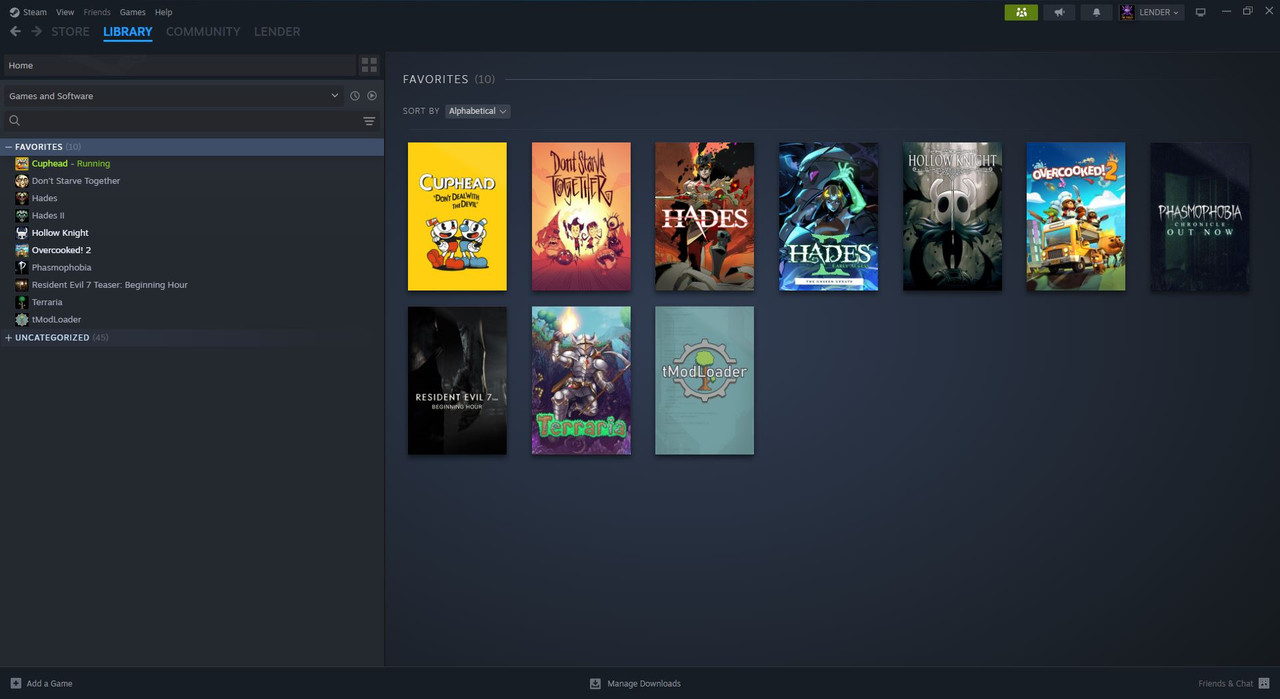
Task: Click the Add a Game plus icon
Action: click(15, 683)
